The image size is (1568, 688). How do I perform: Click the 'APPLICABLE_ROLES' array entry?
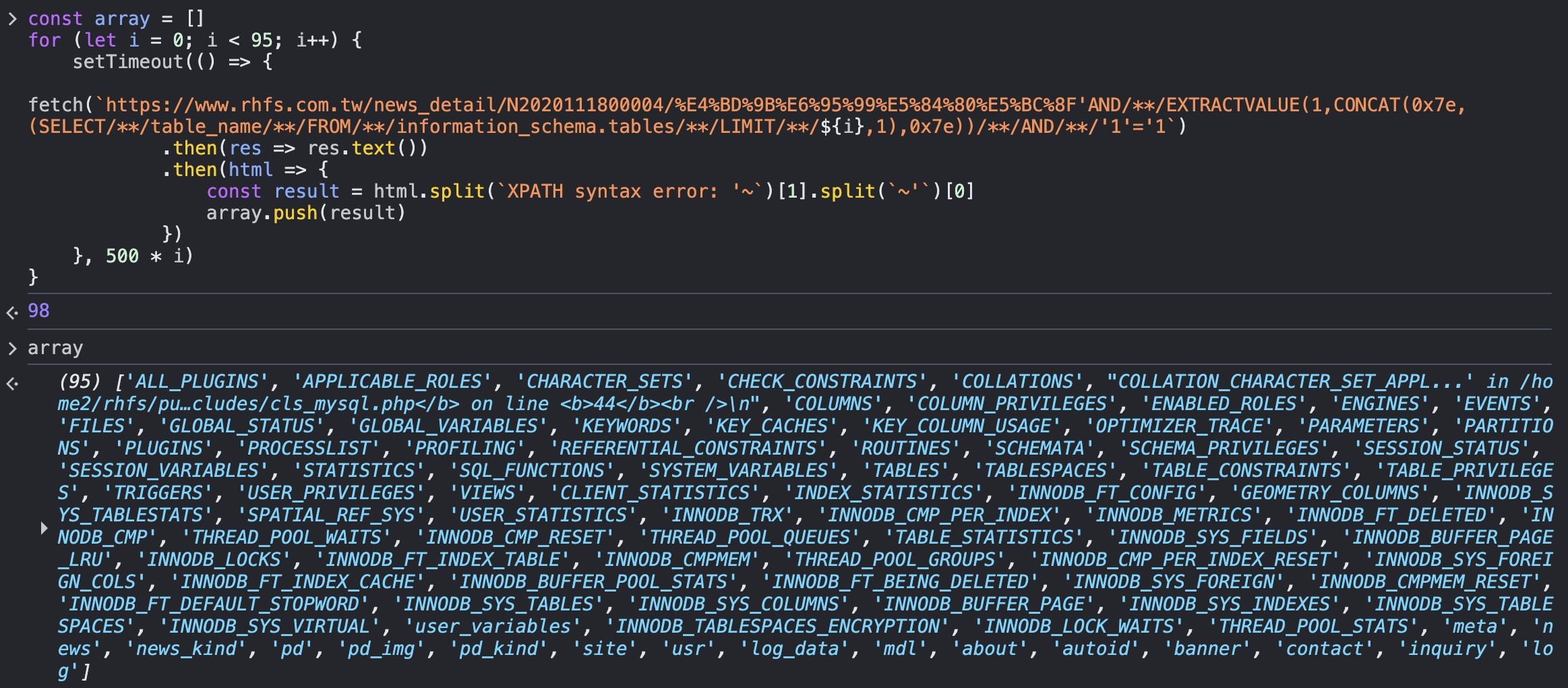point(392,382)
